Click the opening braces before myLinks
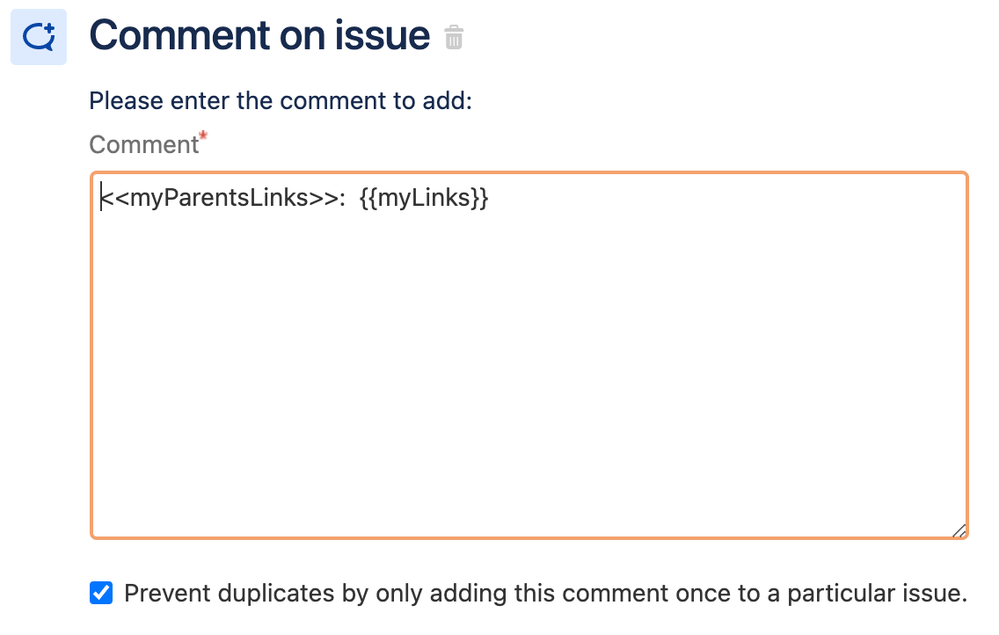 [x=368, y=198]
